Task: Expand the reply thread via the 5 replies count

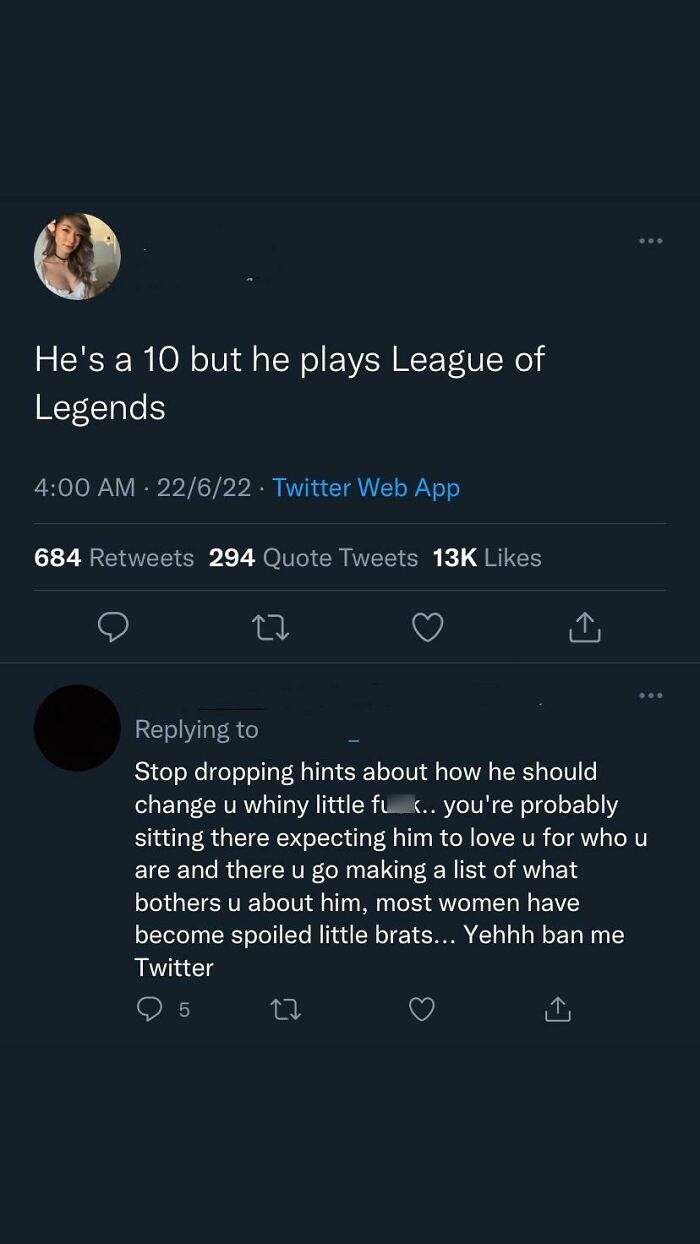Action: (x=184, y=1011)
